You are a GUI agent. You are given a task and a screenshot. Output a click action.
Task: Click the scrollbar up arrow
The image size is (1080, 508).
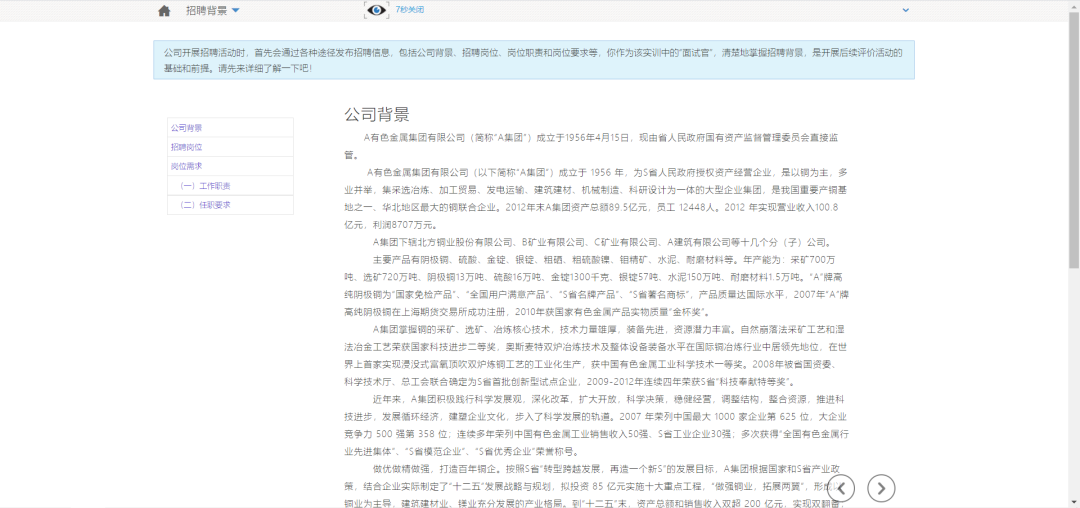pyautogui.click(x=1073, y=5)
